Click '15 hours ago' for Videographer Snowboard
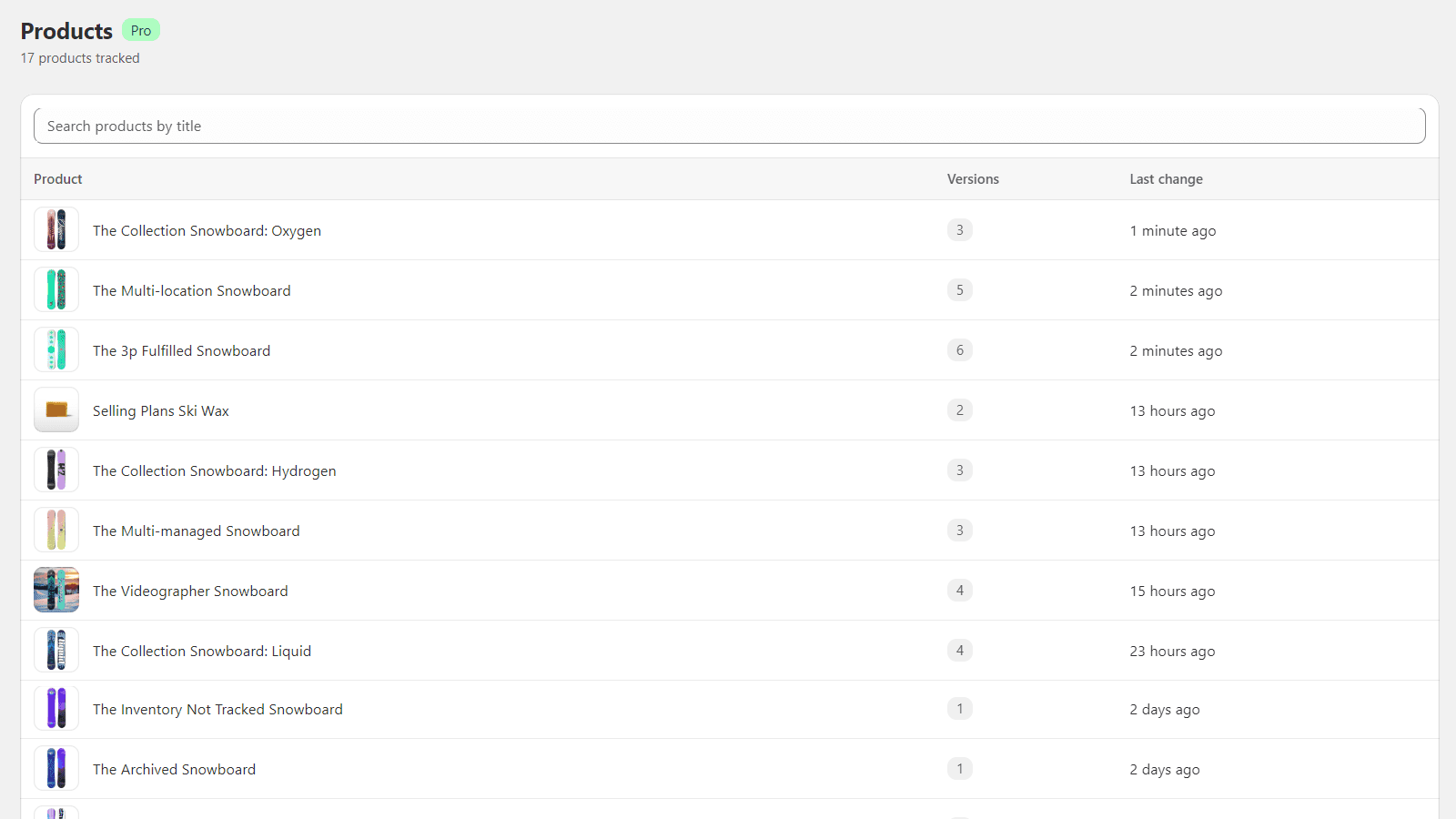Image resolution: width=1456 pixels, height=819 pixels. [1172, 591]
